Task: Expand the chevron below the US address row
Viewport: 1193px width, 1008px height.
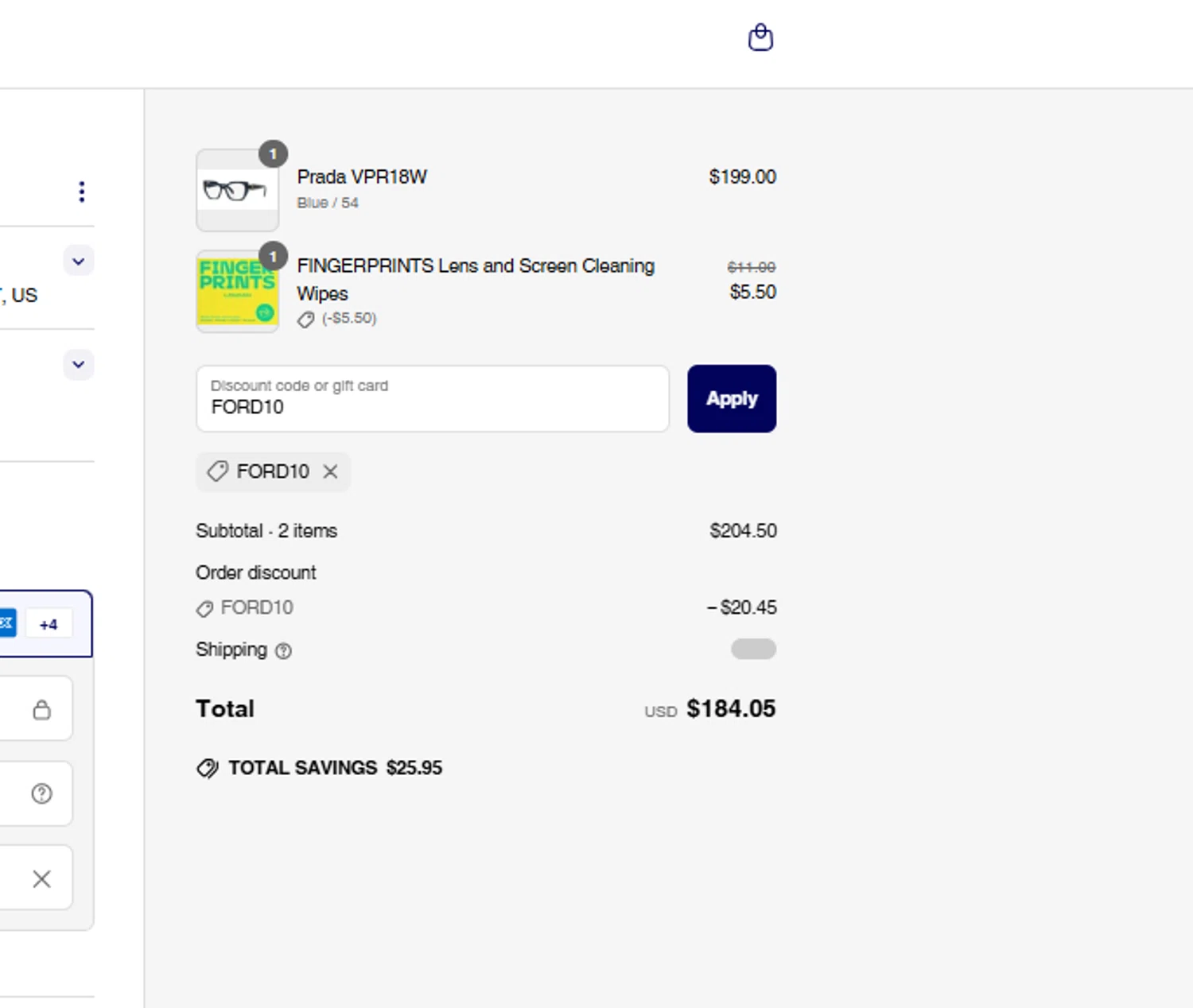Action: click(78, 364)
